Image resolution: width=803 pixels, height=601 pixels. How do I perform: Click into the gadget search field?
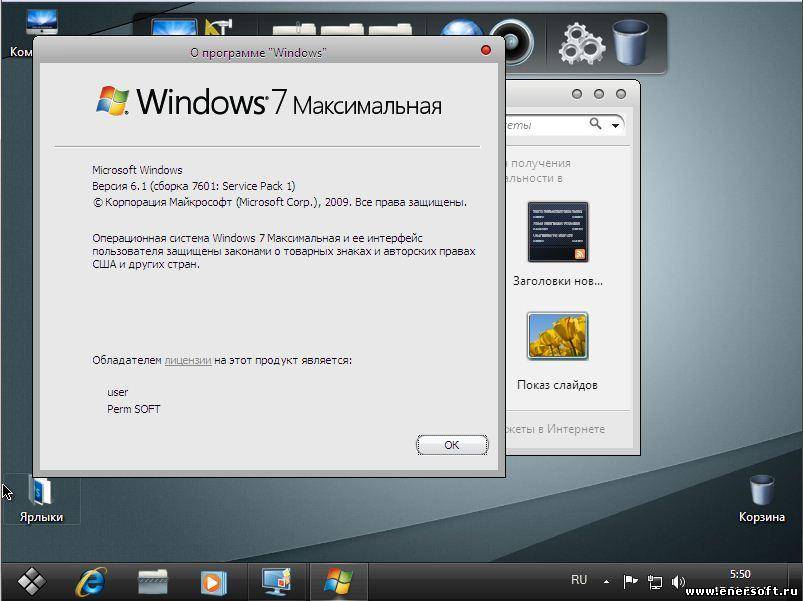[545, 125]
